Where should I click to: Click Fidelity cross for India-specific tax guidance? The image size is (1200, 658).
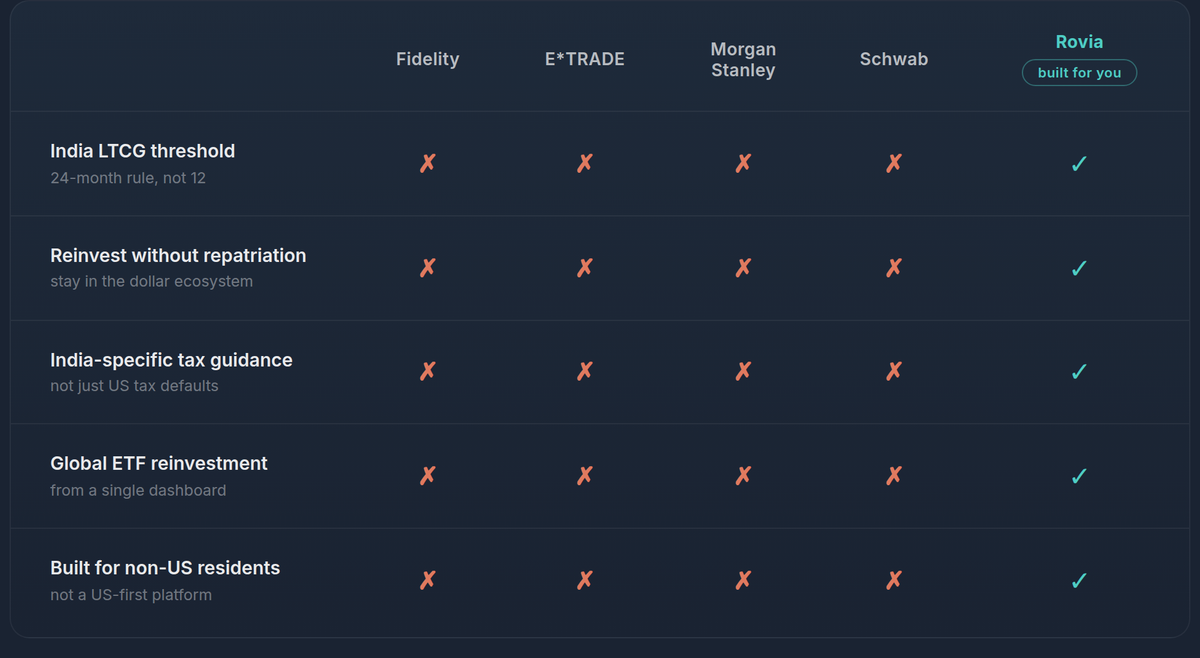click(428, 371)
